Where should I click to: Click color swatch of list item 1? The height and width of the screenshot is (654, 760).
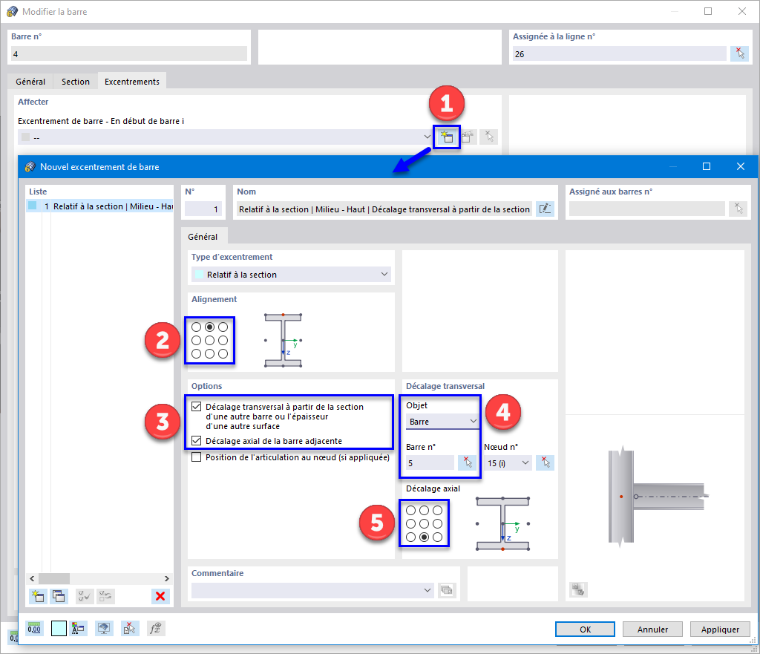pyautogui.click(x=32, y=206)
